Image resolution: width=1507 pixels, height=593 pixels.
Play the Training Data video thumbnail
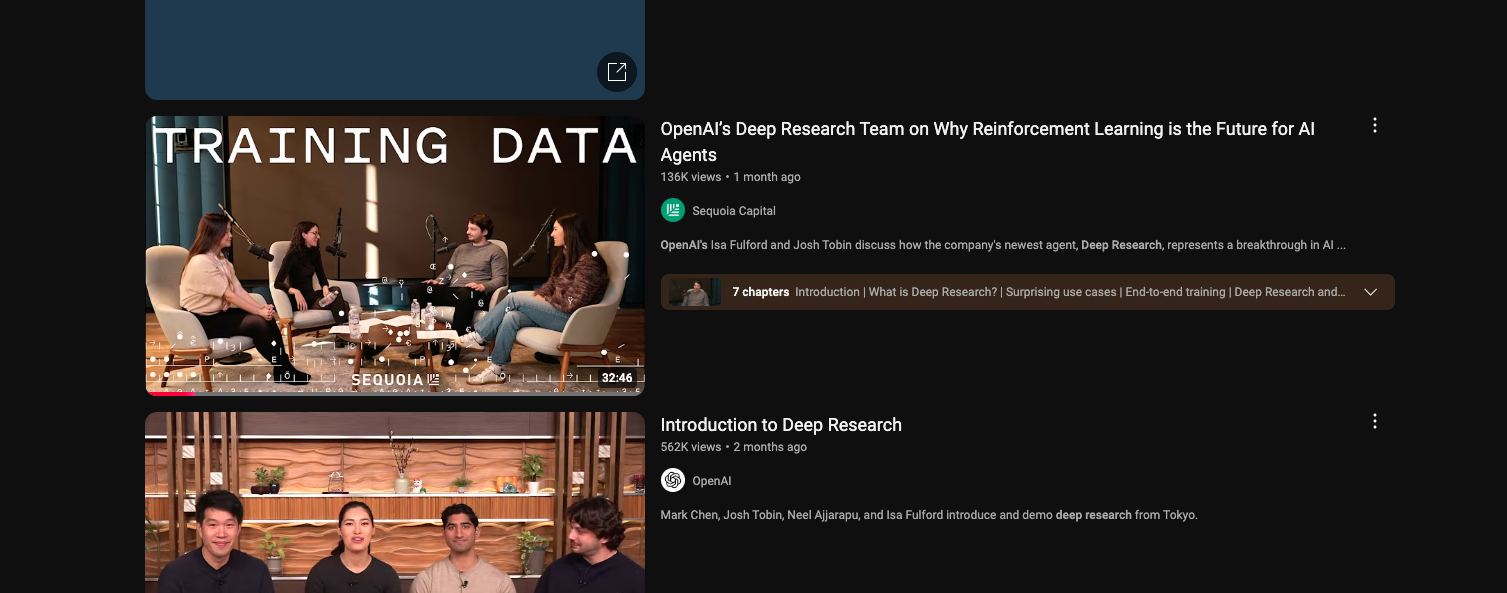[394, 250]
